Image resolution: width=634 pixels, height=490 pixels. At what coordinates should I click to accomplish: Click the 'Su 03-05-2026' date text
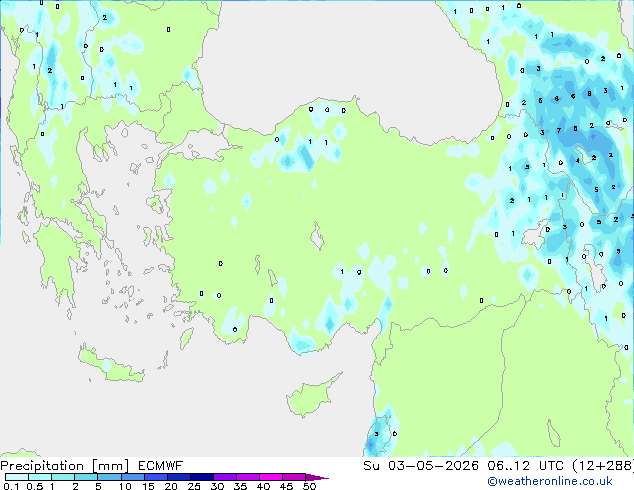click(421, 466)
